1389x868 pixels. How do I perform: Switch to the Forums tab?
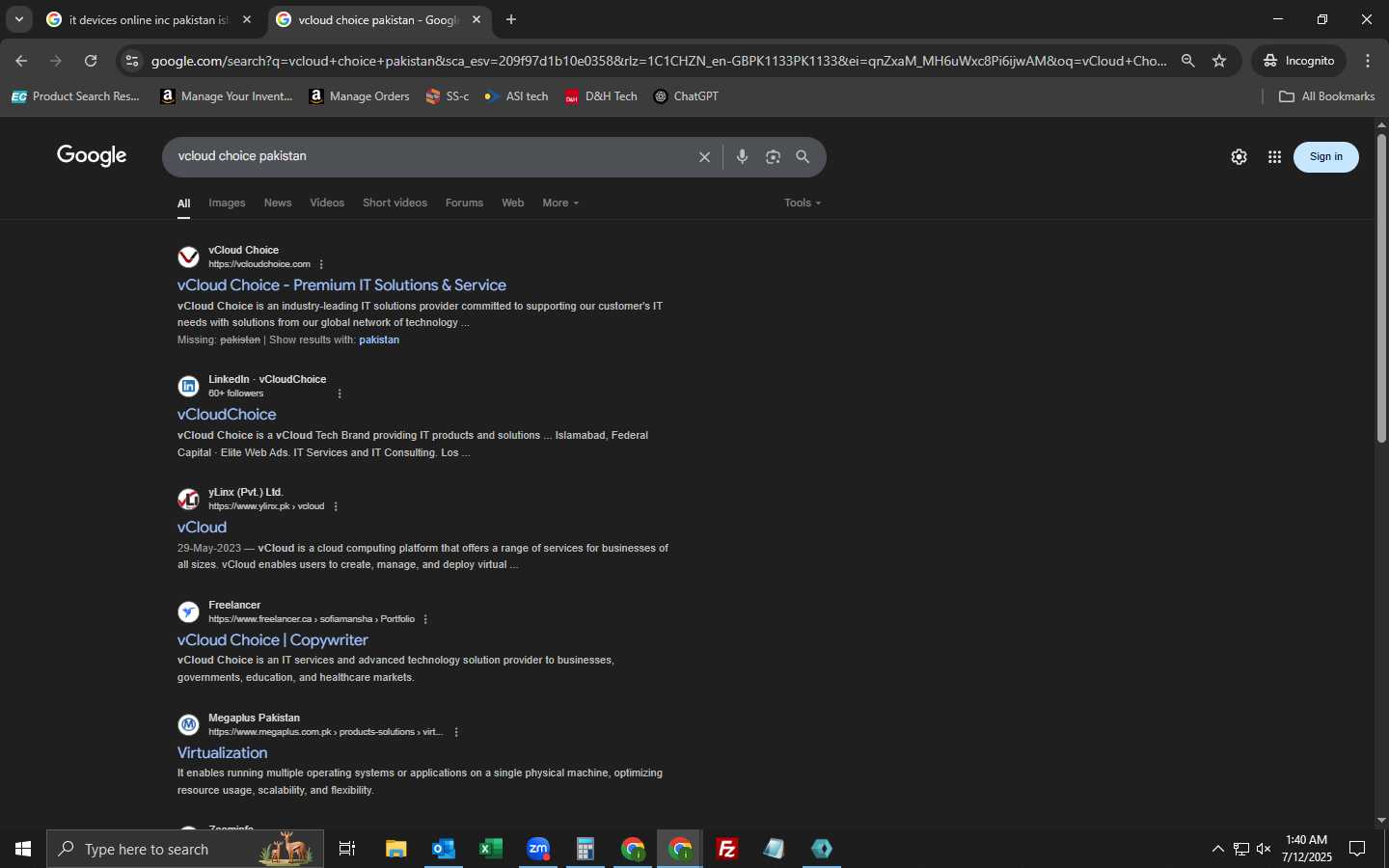(464, 203)
